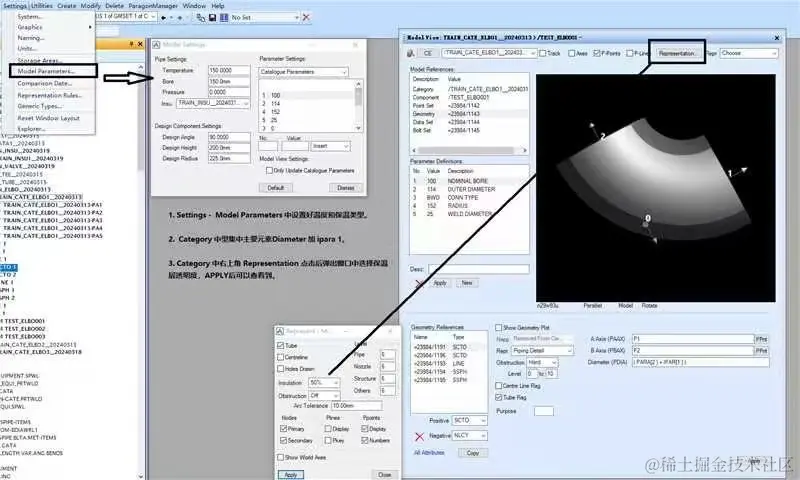Click the red X beside the No Set dropdown
Image resolution: width=800 pixels, height=480 pixels.
tap(306, 17)
